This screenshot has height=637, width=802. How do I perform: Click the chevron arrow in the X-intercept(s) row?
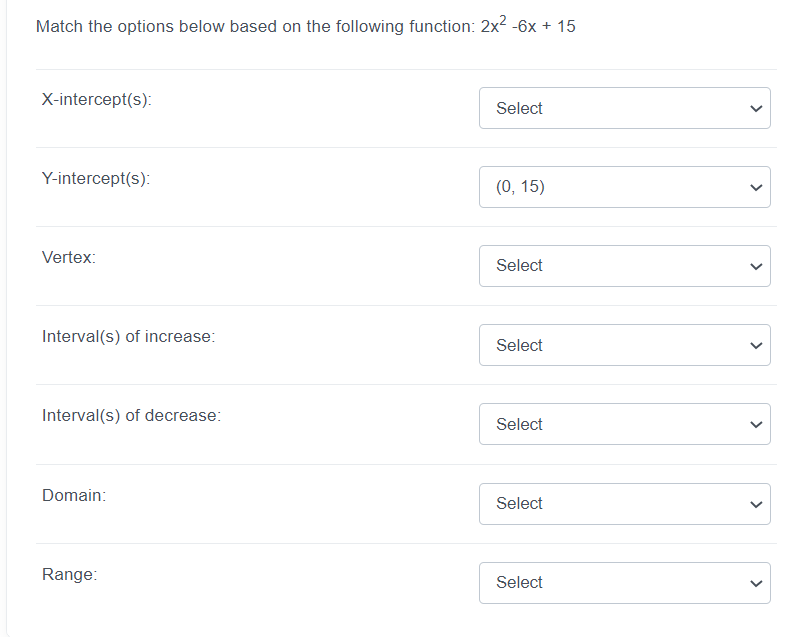tap(756, 108)
